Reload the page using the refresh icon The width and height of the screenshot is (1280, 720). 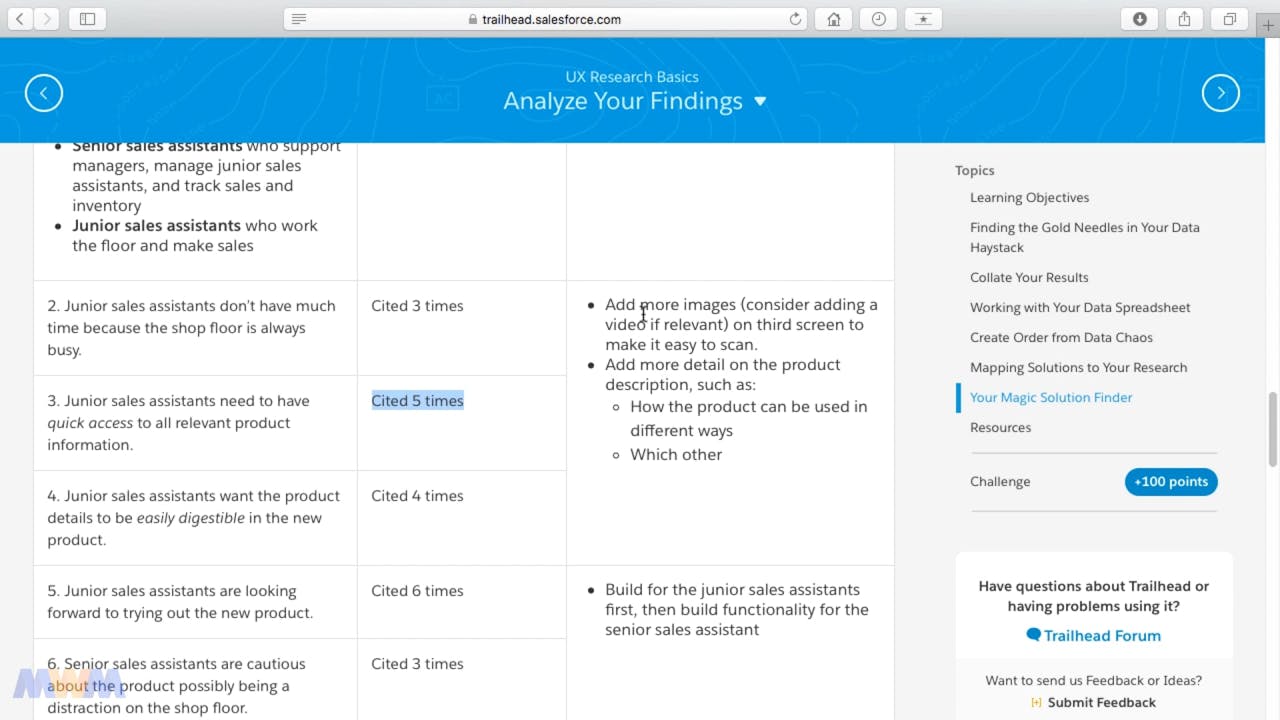[795, 19]
